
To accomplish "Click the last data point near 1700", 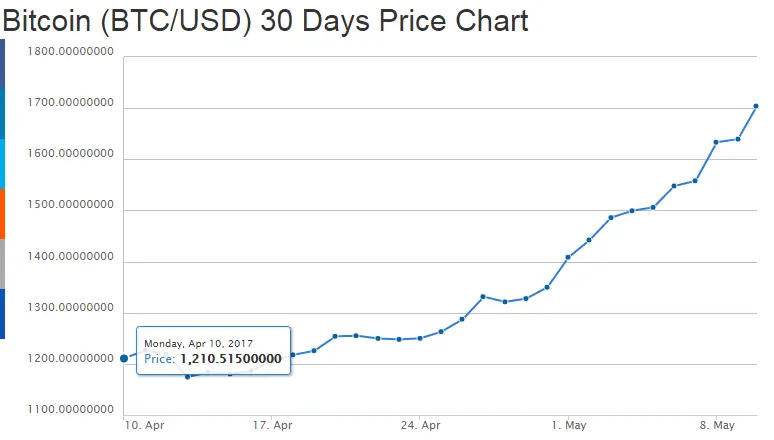I will click(756, 106).
